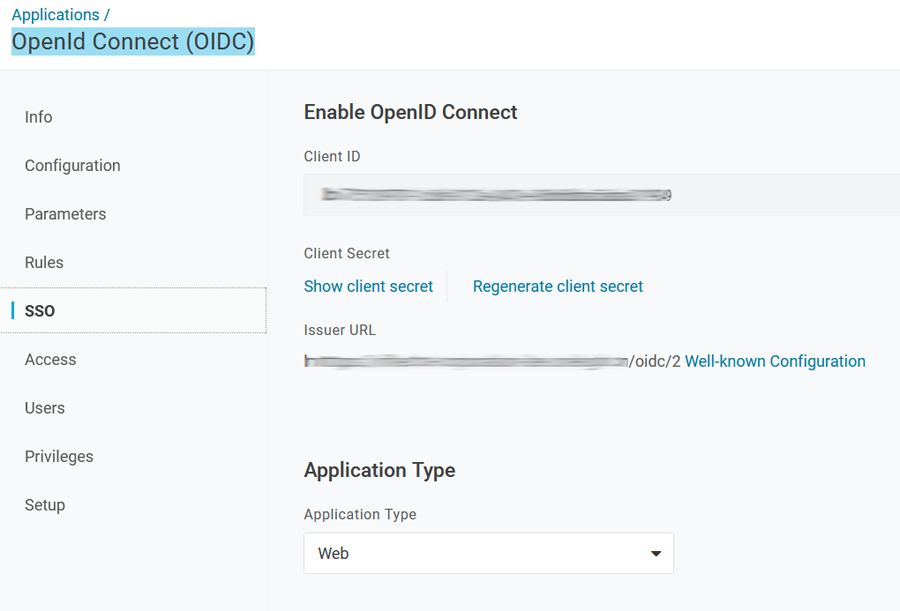
Task: Open the Application Type dropdown showing Web
Action: (x=488, y=553)
